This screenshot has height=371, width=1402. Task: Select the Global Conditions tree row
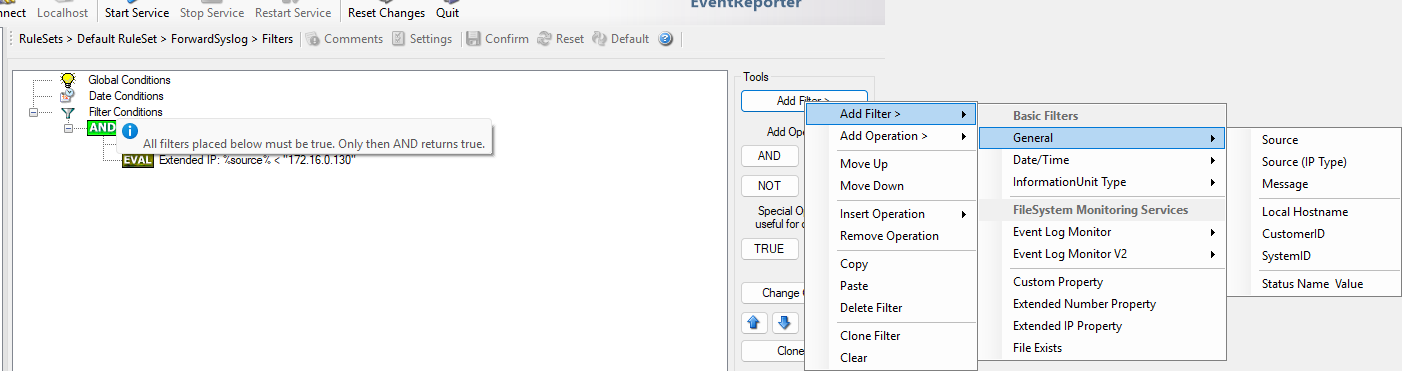129,79
